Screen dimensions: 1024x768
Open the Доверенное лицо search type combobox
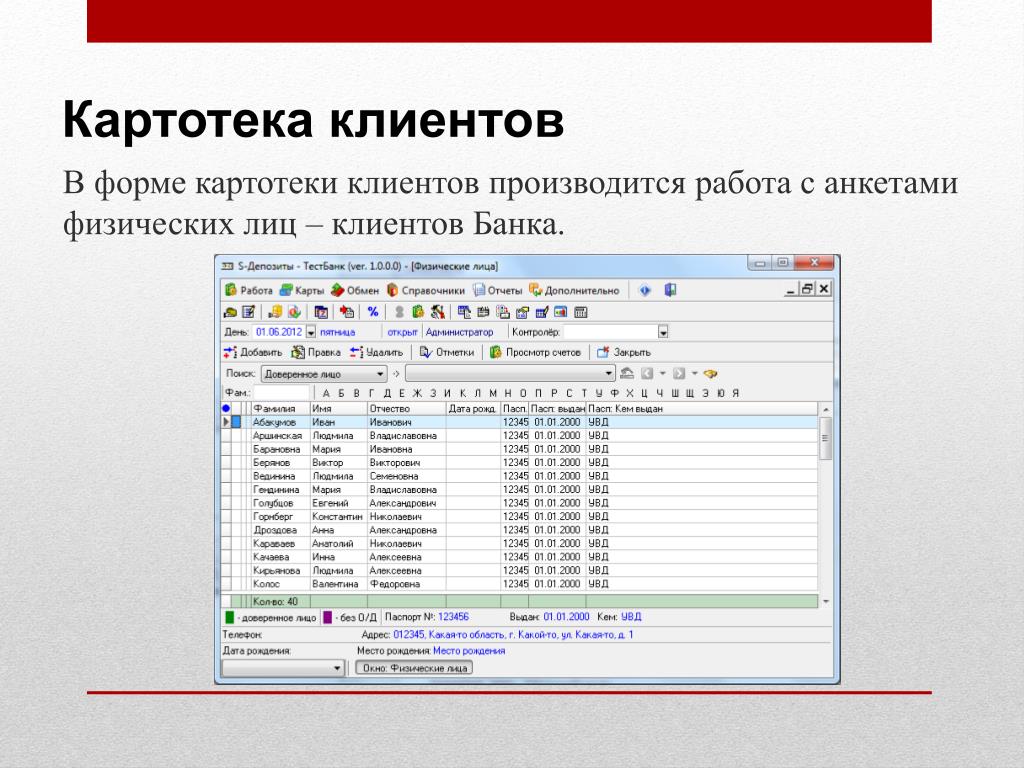(324, 374)
